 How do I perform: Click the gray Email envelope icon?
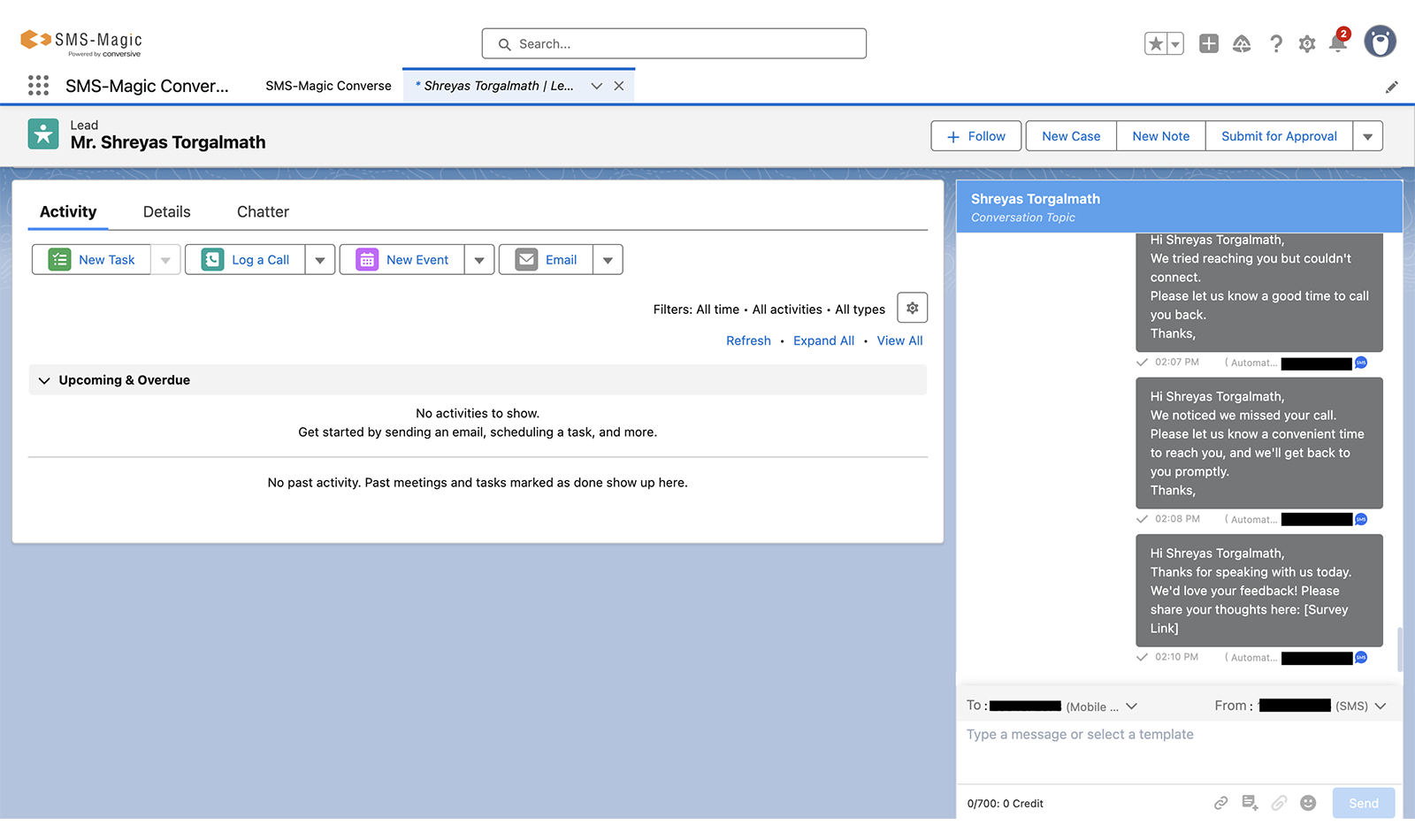(527, 259)
